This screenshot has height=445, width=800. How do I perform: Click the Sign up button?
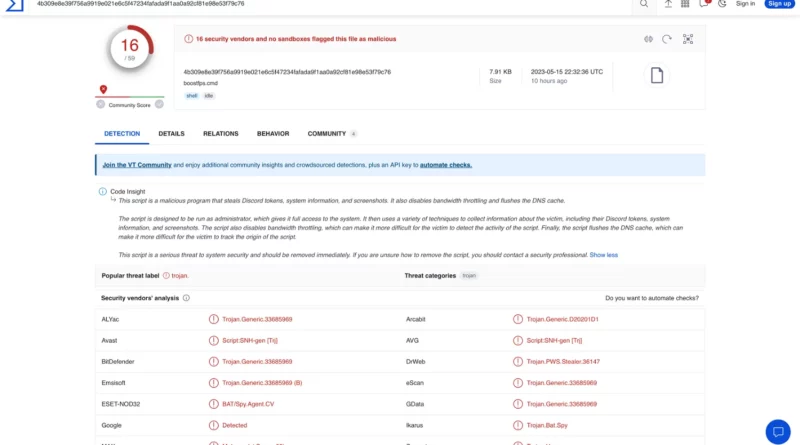click(x=779, y=4)
